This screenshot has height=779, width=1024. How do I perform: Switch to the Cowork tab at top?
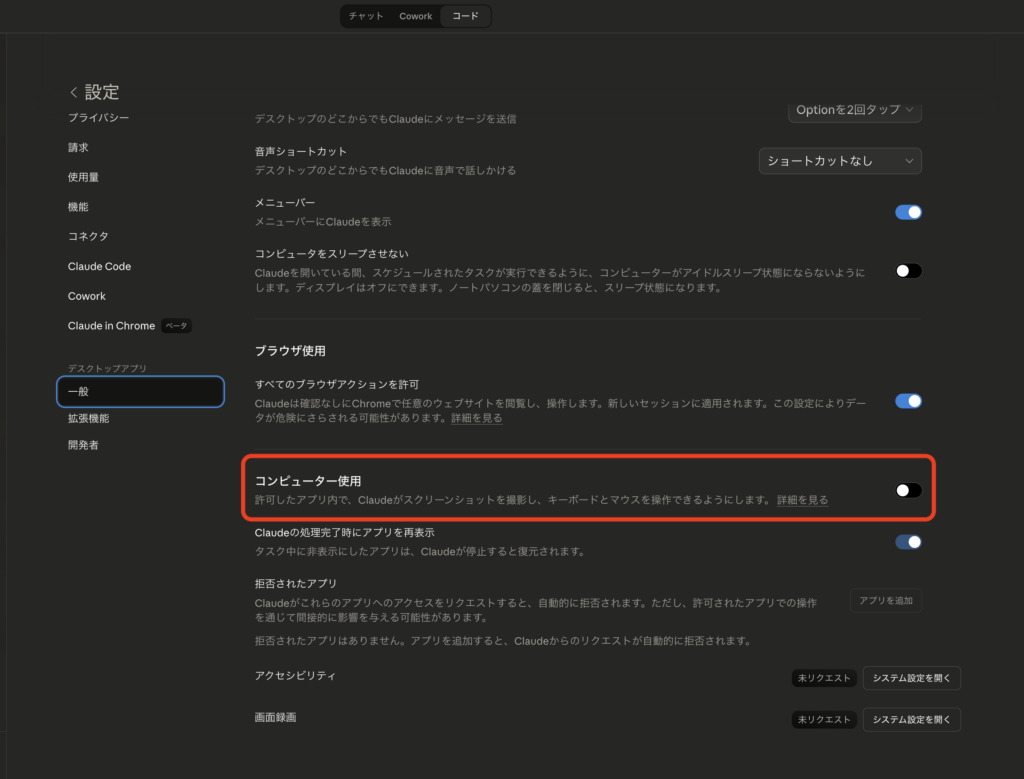point(415,16)
